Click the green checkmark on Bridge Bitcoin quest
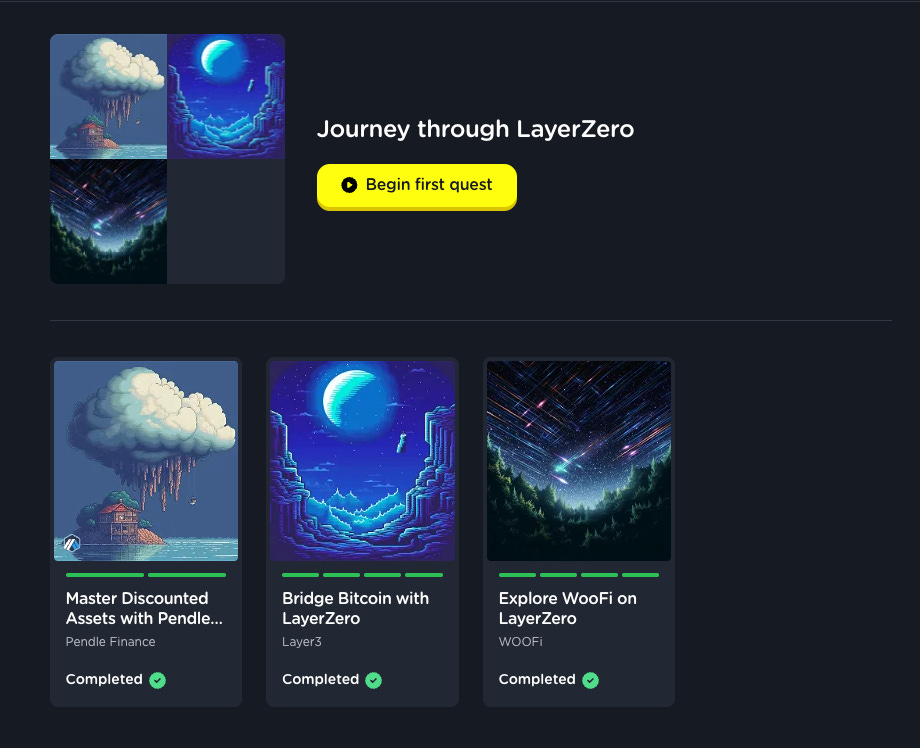The width and height of the screenshot is (920, 748). [x=373, y=680]
